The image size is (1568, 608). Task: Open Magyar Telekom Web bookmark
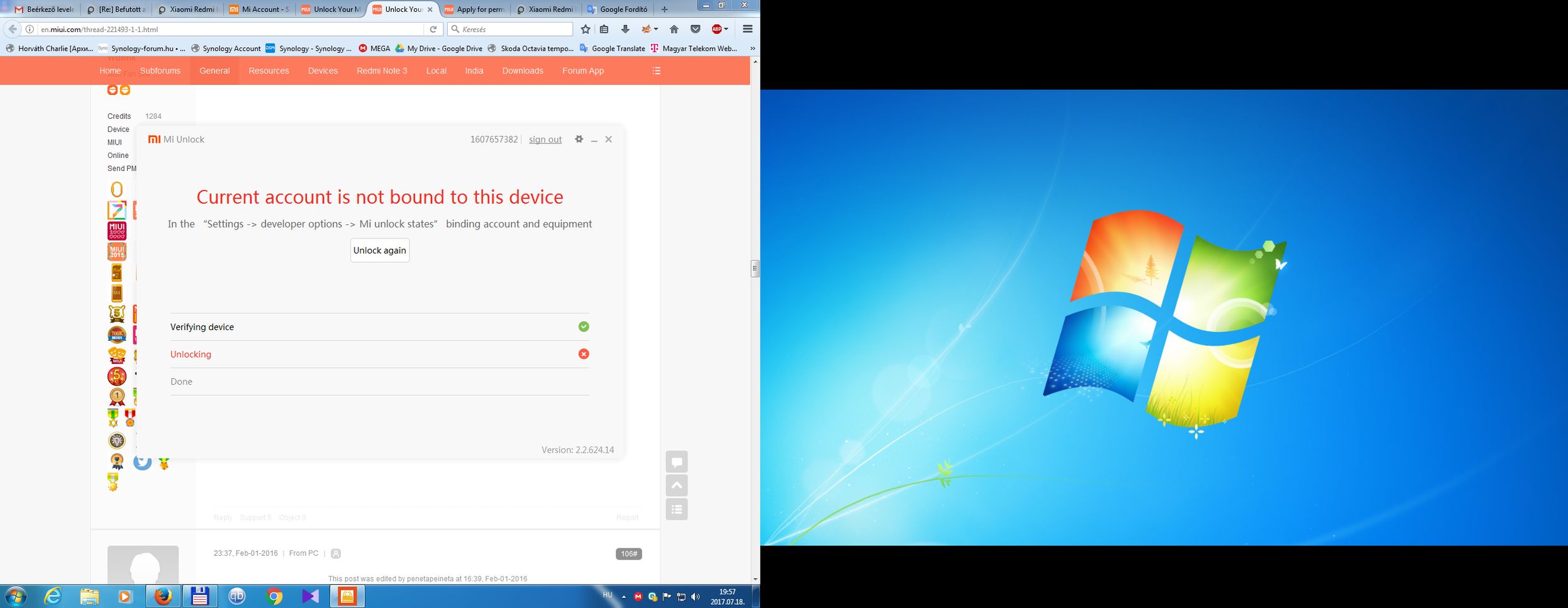click(694, 48)
